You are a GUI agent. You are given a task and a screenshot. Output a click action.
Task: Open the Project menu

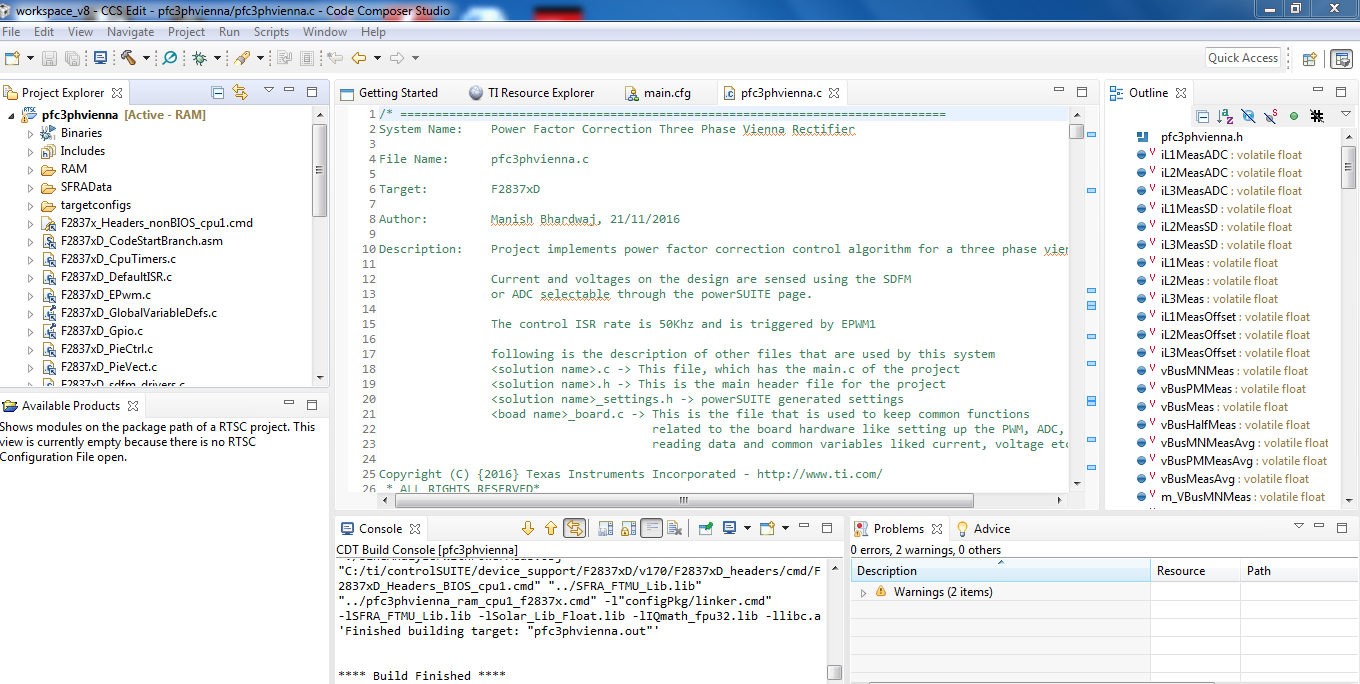pyautogui.click(x=186, y=32)
